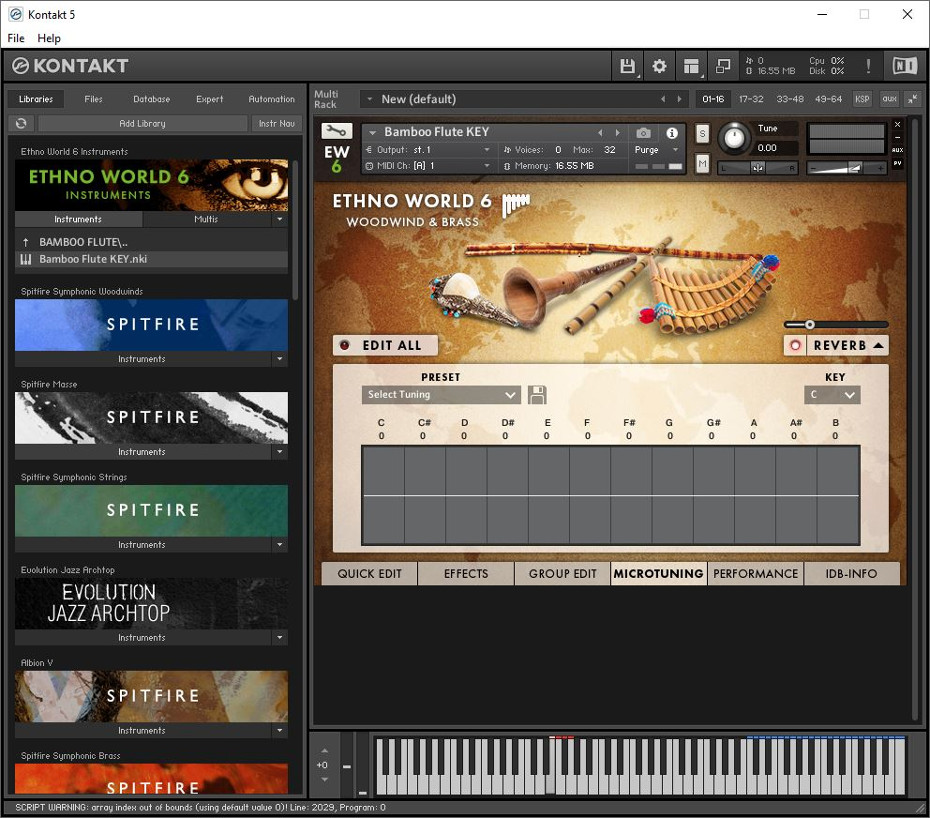Expand the REVERB panel arrow
The height and width of the screenshot is (818, 930).
878,345
